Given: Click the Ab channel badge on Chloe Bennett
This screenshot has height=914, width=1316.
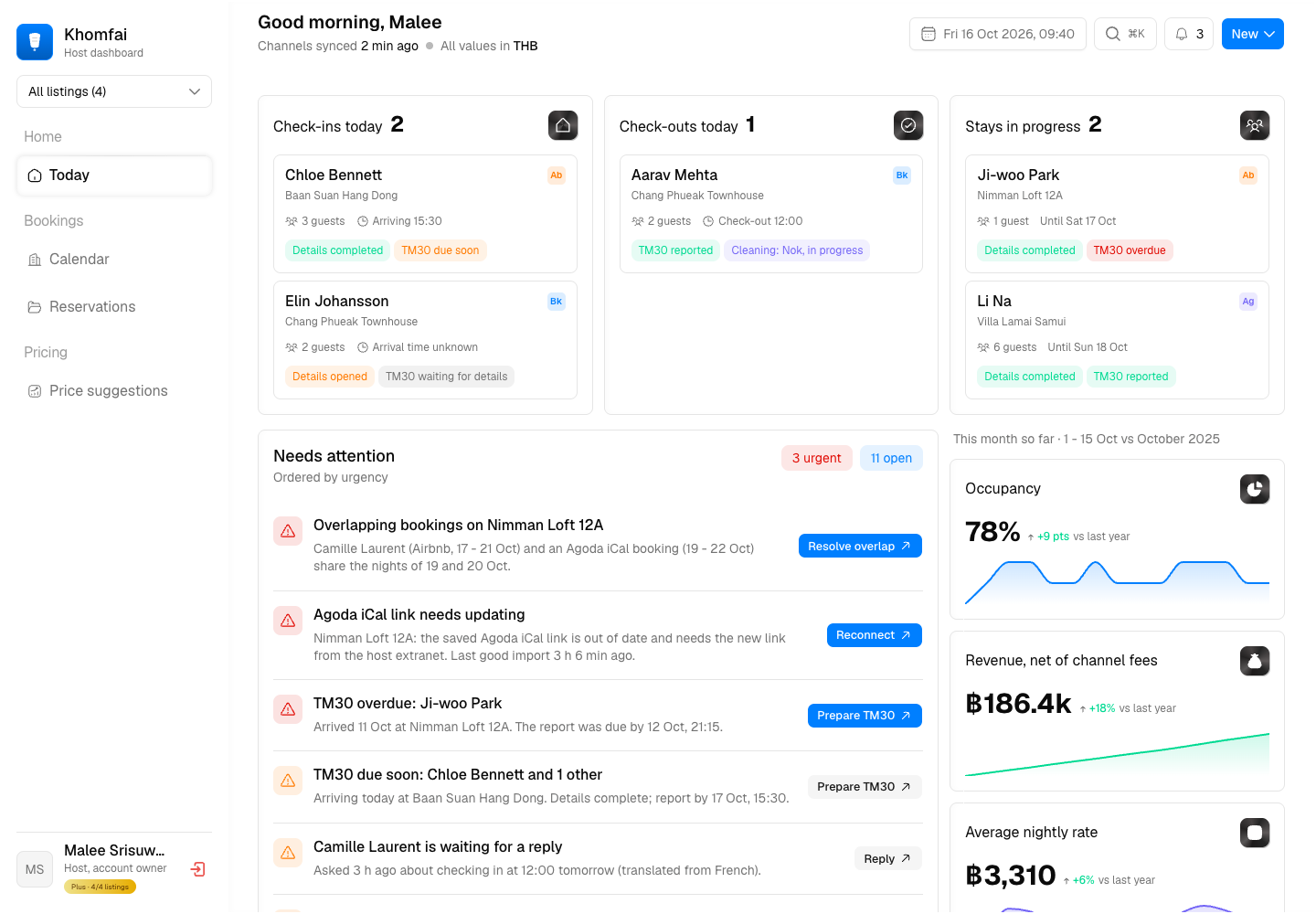Looking at the screenshot, I should 556,175.
